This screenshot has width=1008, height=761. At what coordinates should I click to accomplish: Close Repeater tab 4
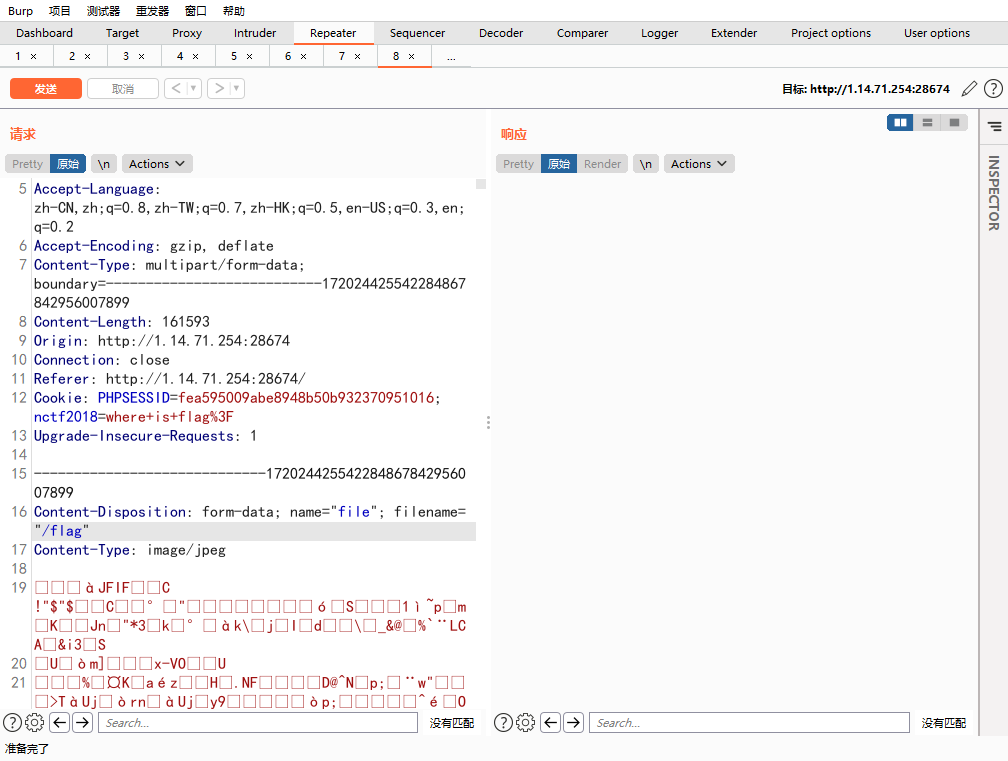[195, 57]
